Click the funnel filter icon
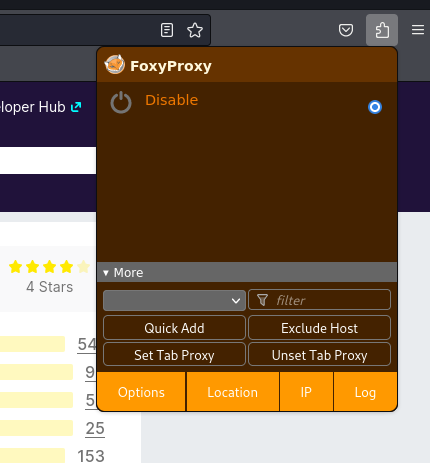Screen dimensions: 430x463 (x=262, y=300)
